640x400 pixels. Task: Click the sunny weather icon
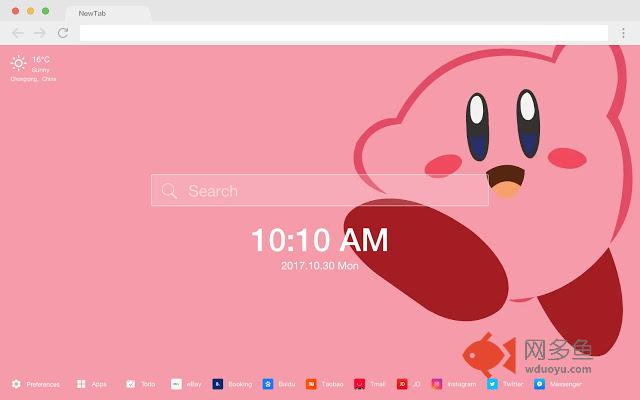click(18, 63)
